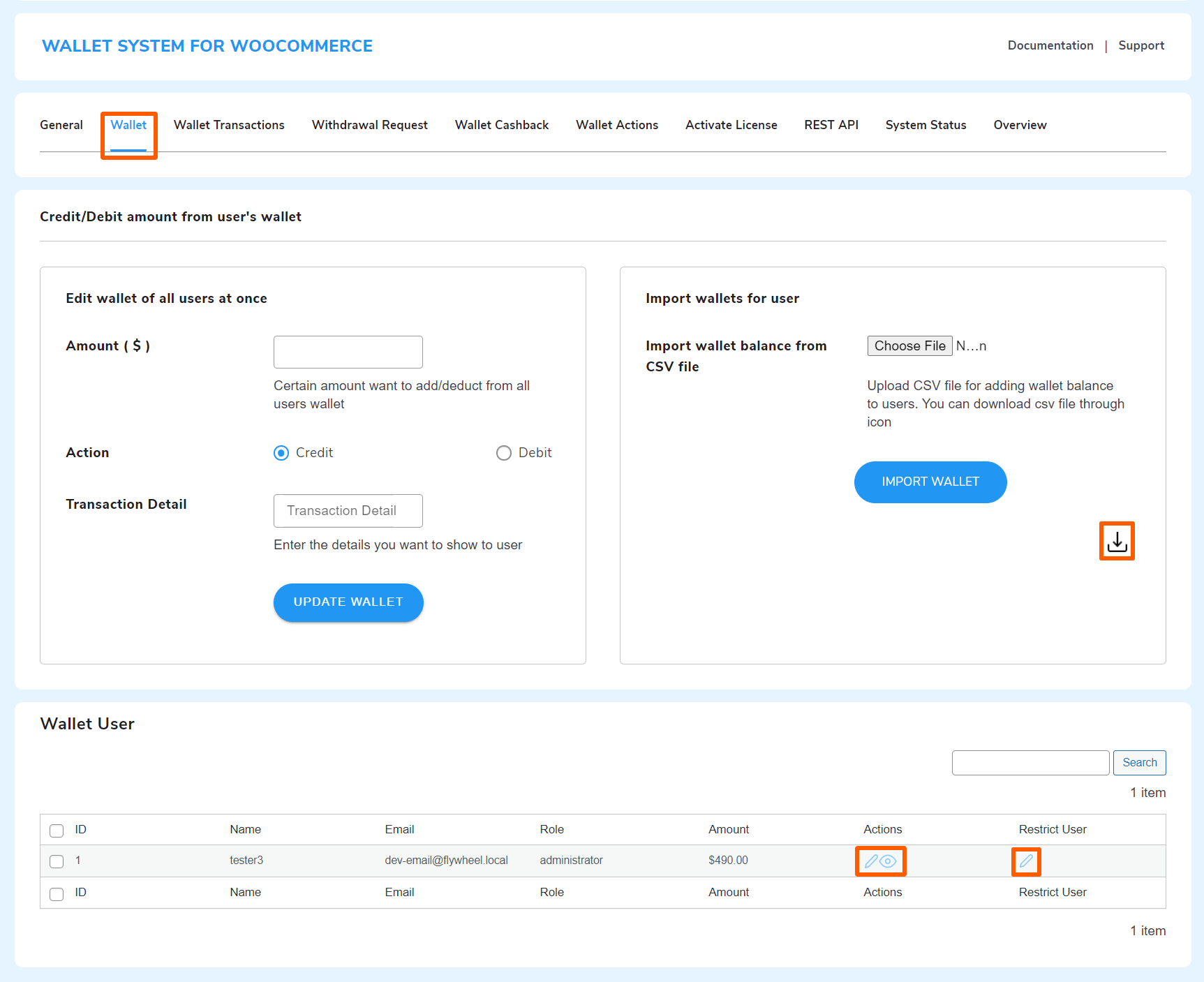Click the Import Wallet button
Image resolution: width=1204 pixels, height=982 pixels.
click(x=930, y=482)
